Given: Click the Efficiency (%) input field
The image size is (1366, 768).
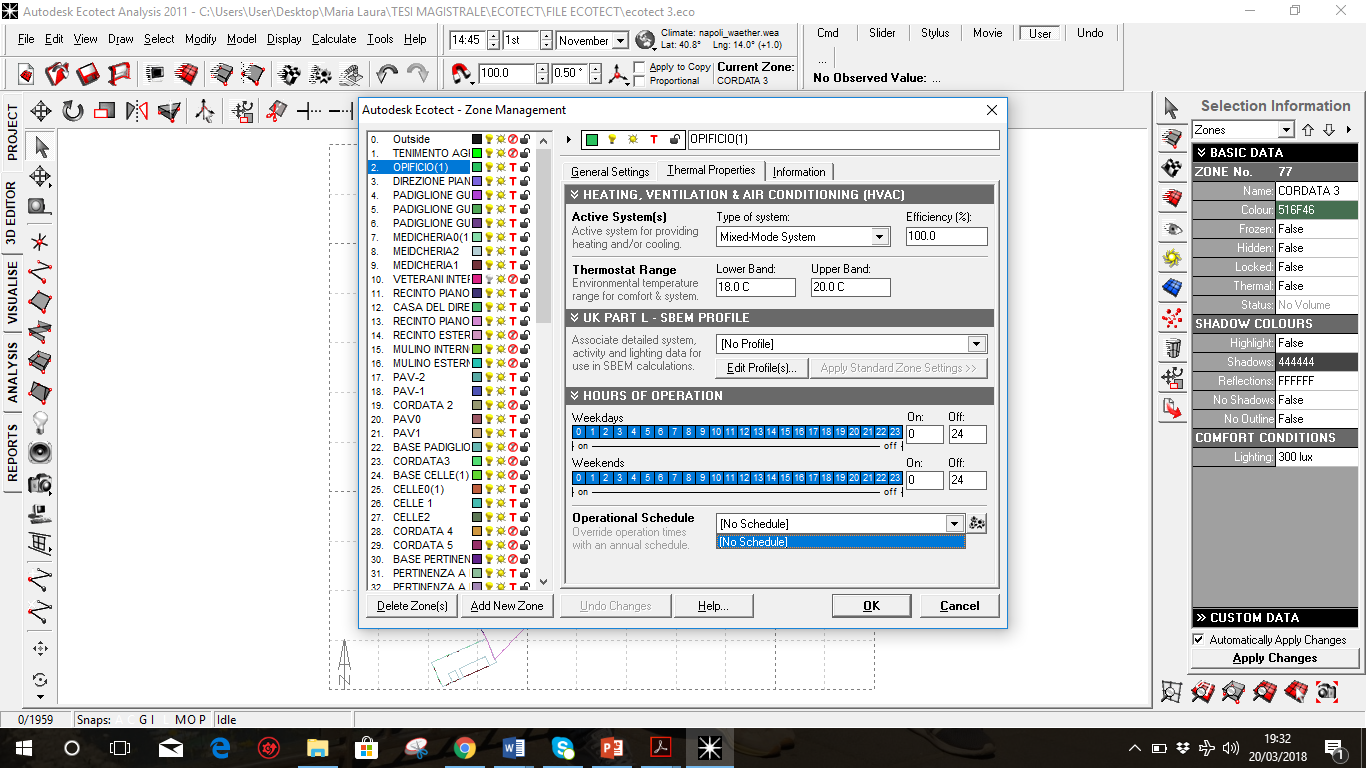Looking at the screenshot, I should click(946, 237).
